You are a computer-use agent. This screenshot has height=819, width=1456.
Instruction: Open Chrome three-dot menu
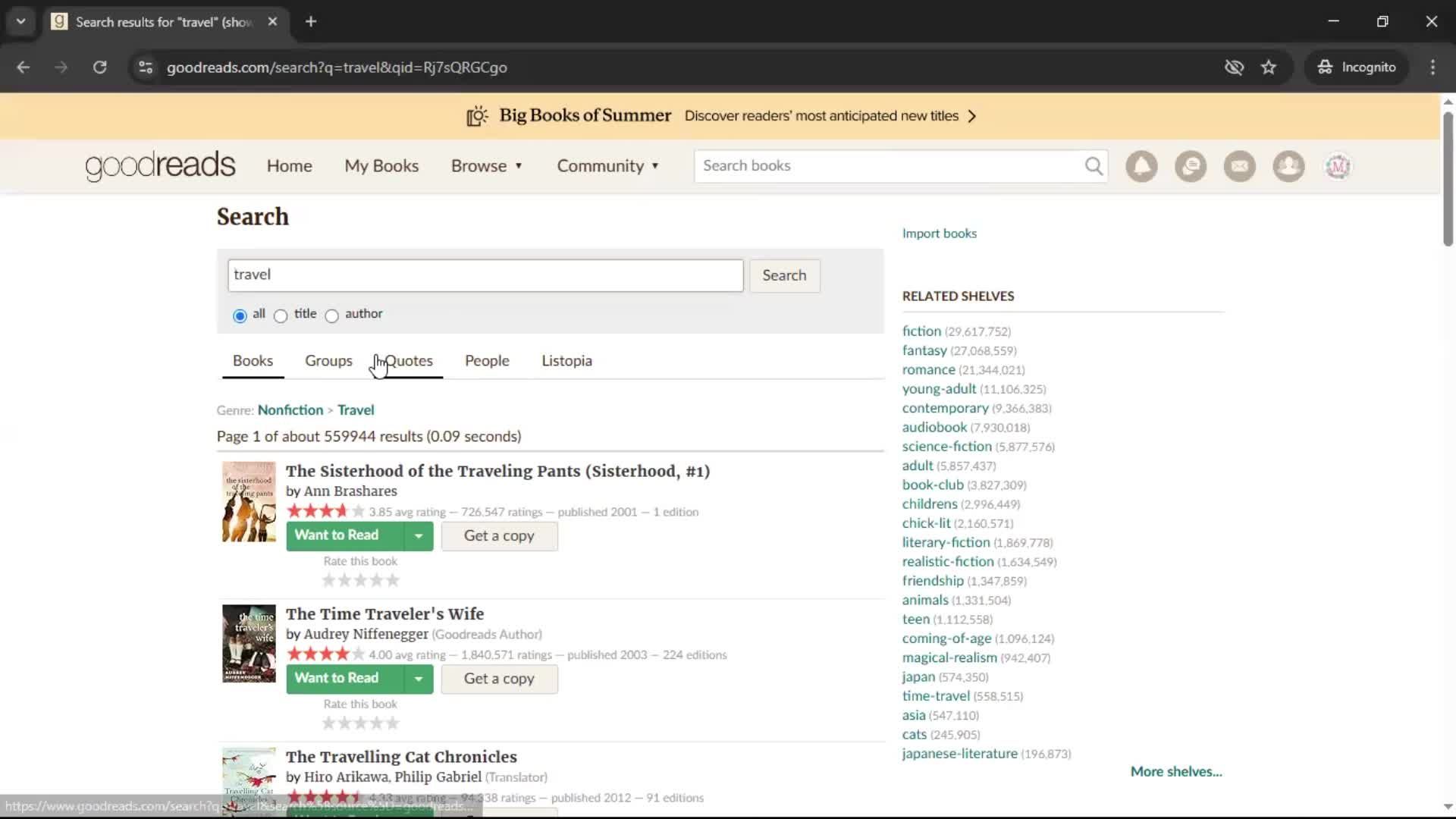pos(1432,67)
